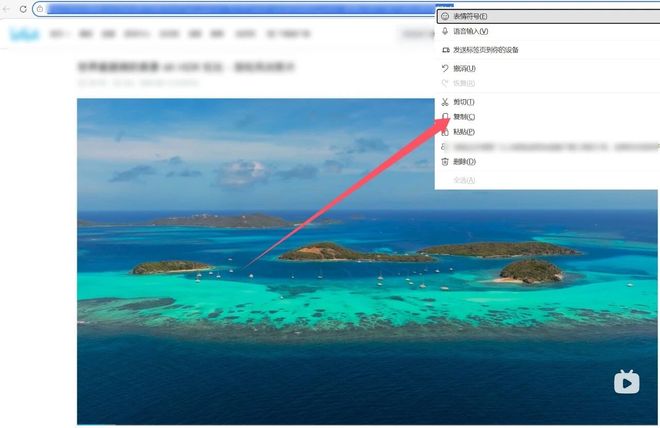Focus the site search box in header
This screenshot has height=428, width=660.
pyautogui.click(x=415, y=35)
